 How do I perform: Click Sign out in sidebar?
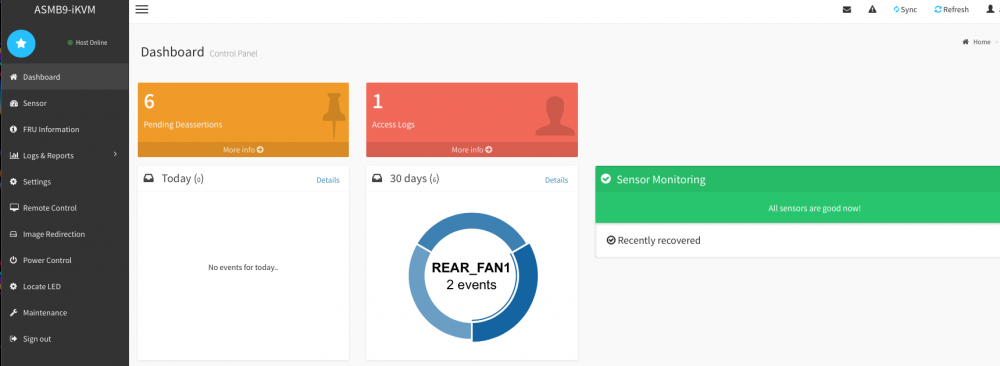click(x=64, y=338)
